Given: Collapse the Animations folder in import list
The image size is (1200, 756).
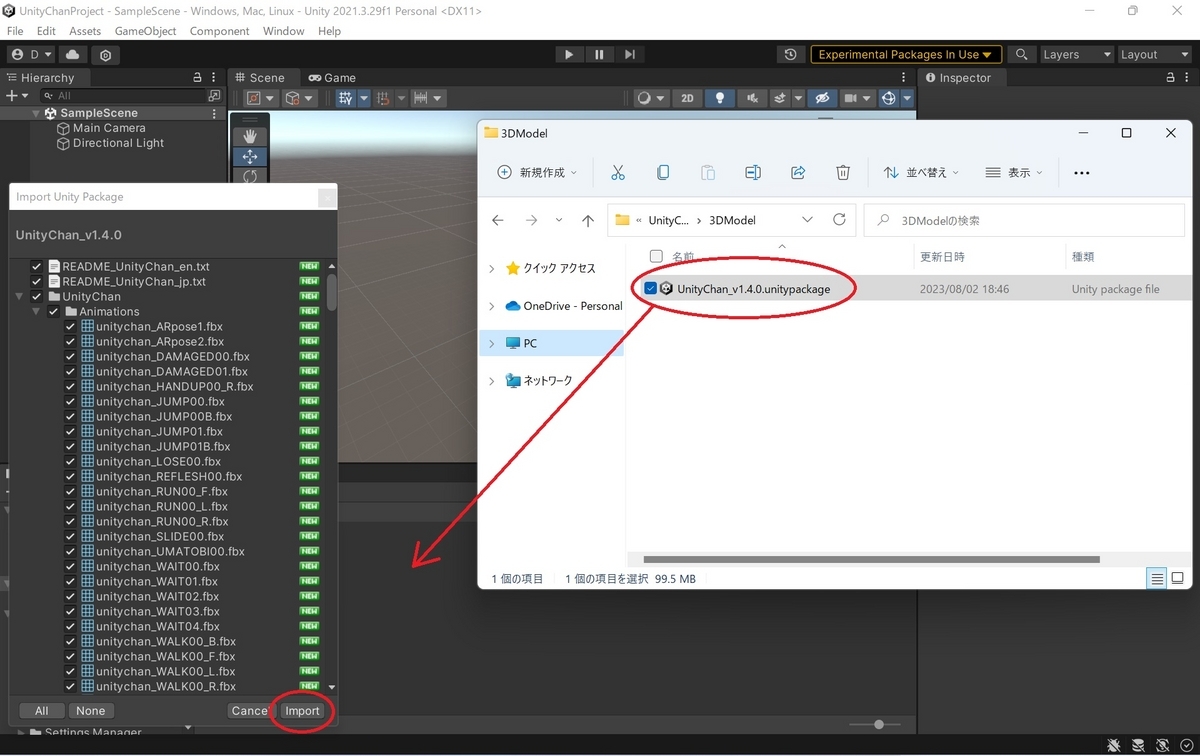Looking at the screenshot, I should point(36,312).
